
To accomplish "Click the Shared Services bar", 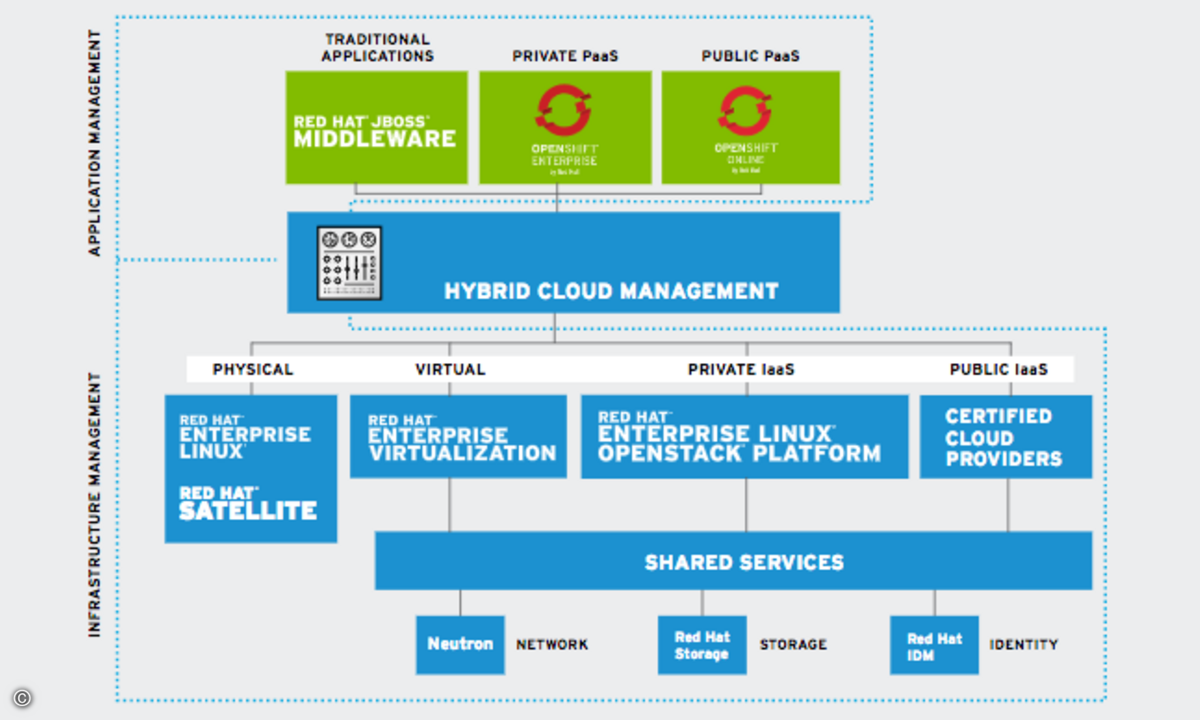I will click(x=733, y=560).
